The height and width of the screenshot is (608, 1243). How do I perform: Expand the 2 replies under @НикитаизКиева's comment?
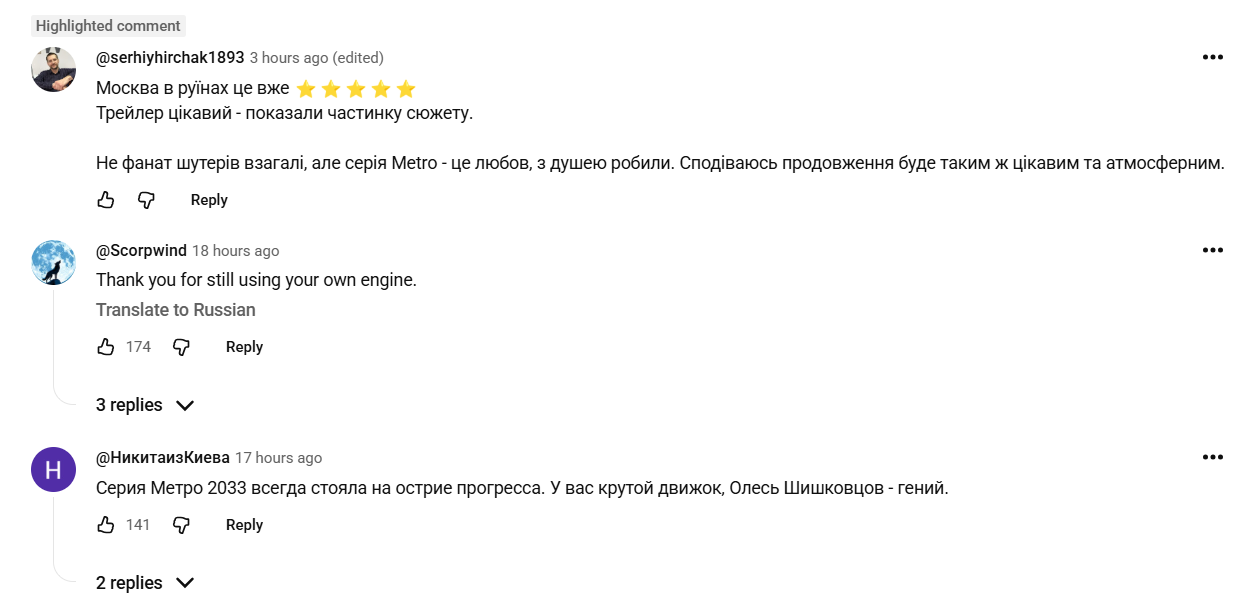point(128,582)
